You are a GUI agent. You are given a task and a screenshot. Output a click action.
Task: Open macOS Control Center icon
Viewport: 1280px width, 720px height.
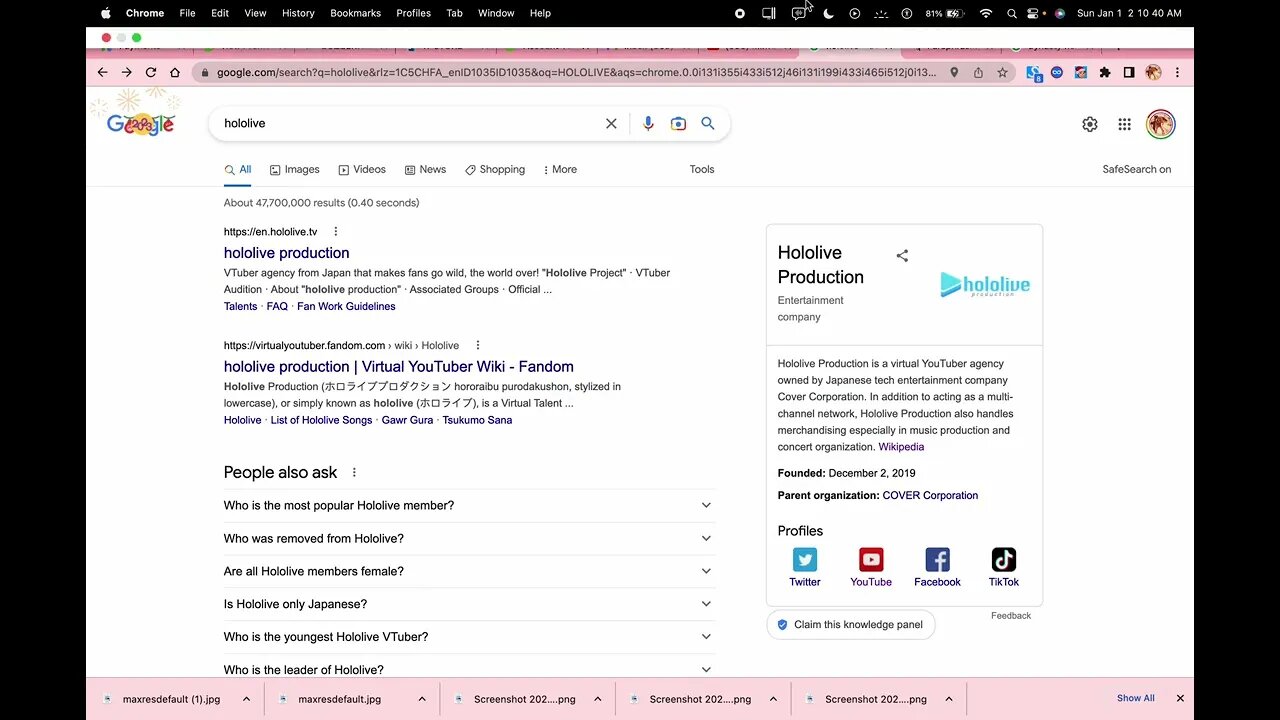pos(1034,13)
